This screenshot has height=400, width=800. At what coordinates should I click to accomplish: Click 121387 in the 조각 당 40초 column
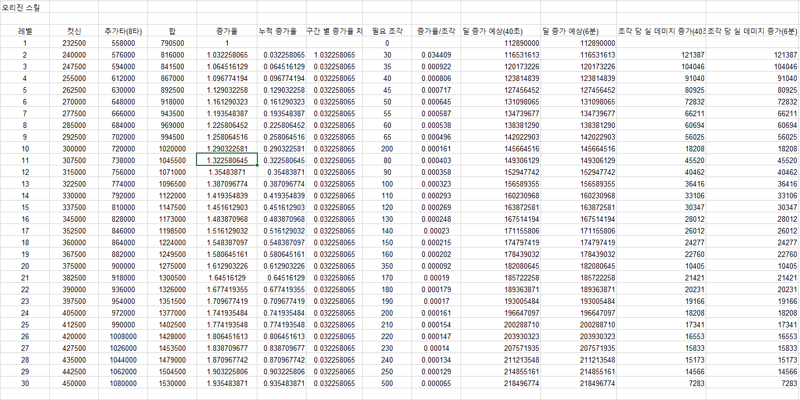point(661,55)
